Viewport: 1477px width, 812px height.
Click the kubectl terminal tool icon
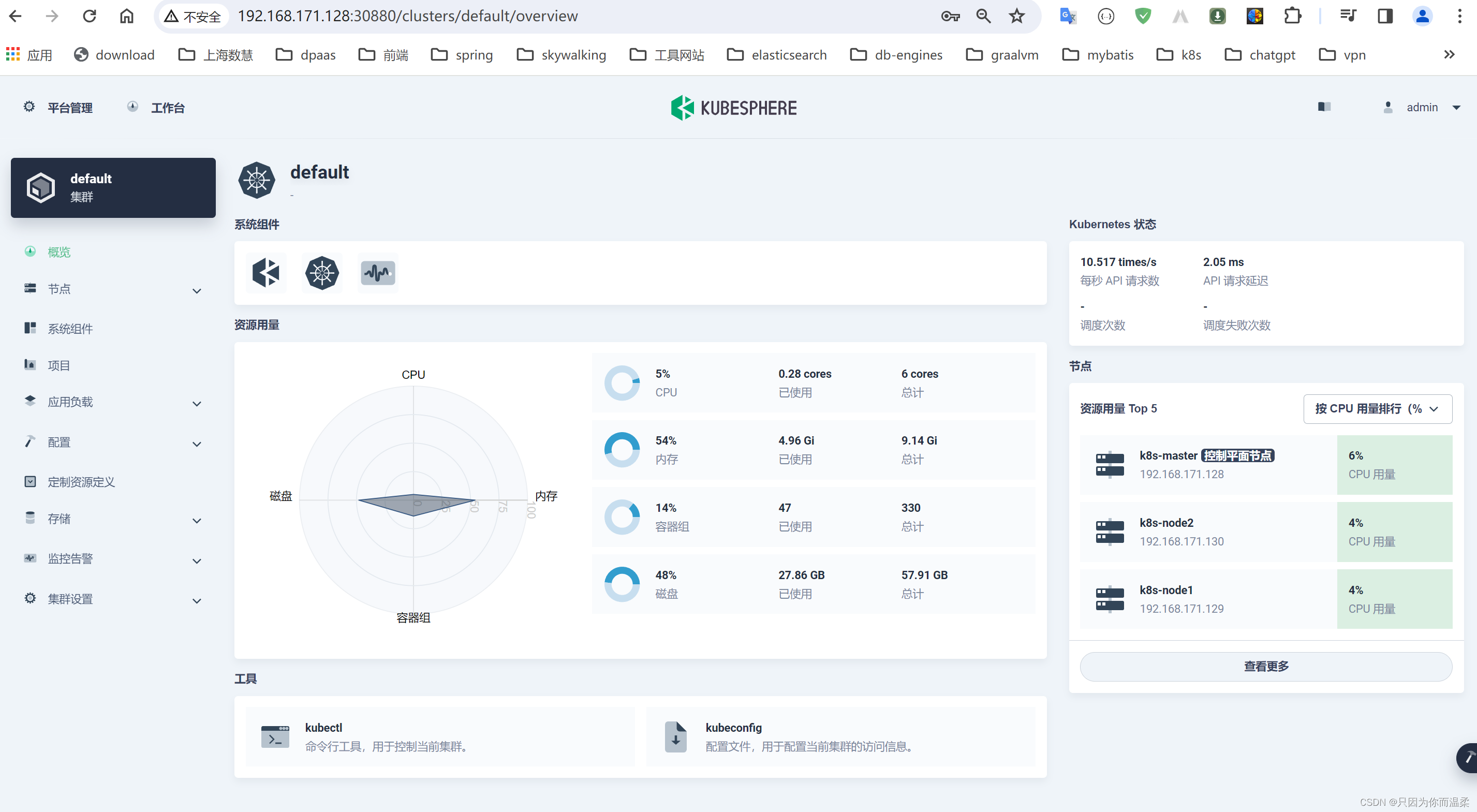[x=275, y=736]
